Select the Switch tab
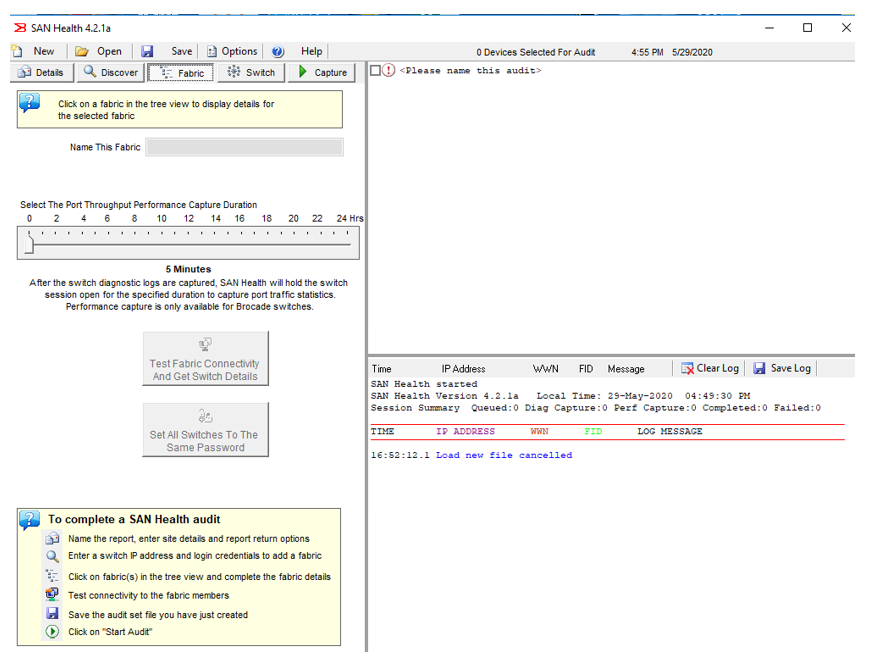Image resolution: width=879 pixels, height=665 pixels. pyautogui.click(x=250, y=72)
